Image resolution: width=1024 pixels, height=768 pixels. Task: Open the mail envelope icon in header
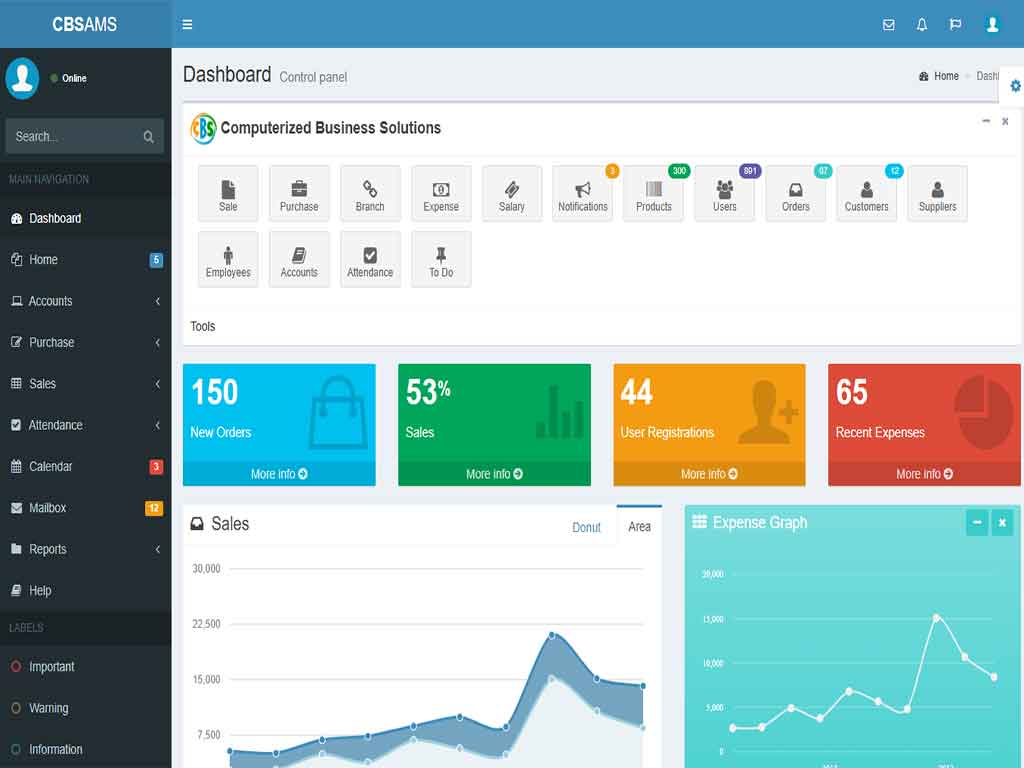888,25
